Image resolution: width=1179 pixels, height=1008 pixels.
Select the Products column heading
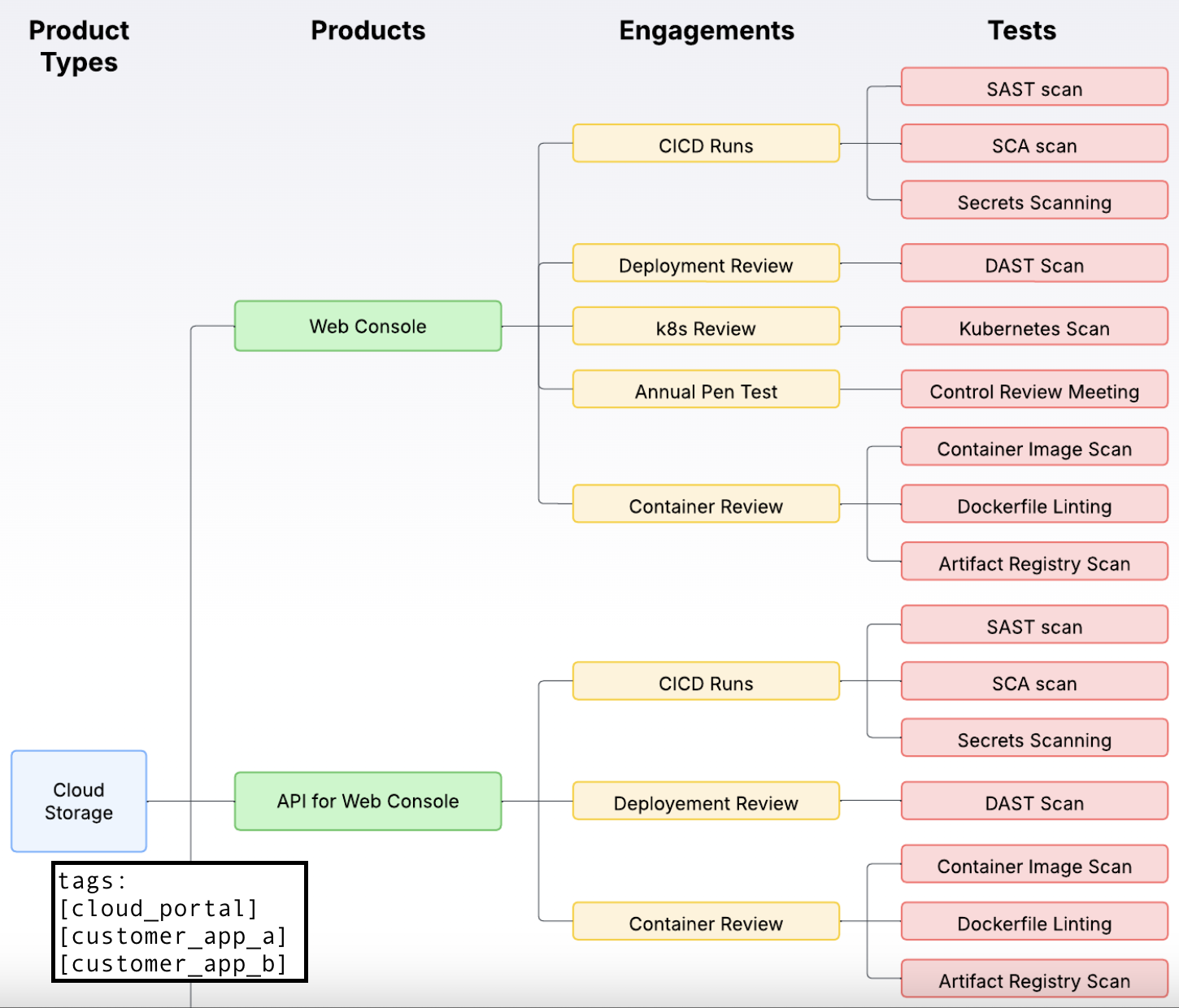pos(368,30)
